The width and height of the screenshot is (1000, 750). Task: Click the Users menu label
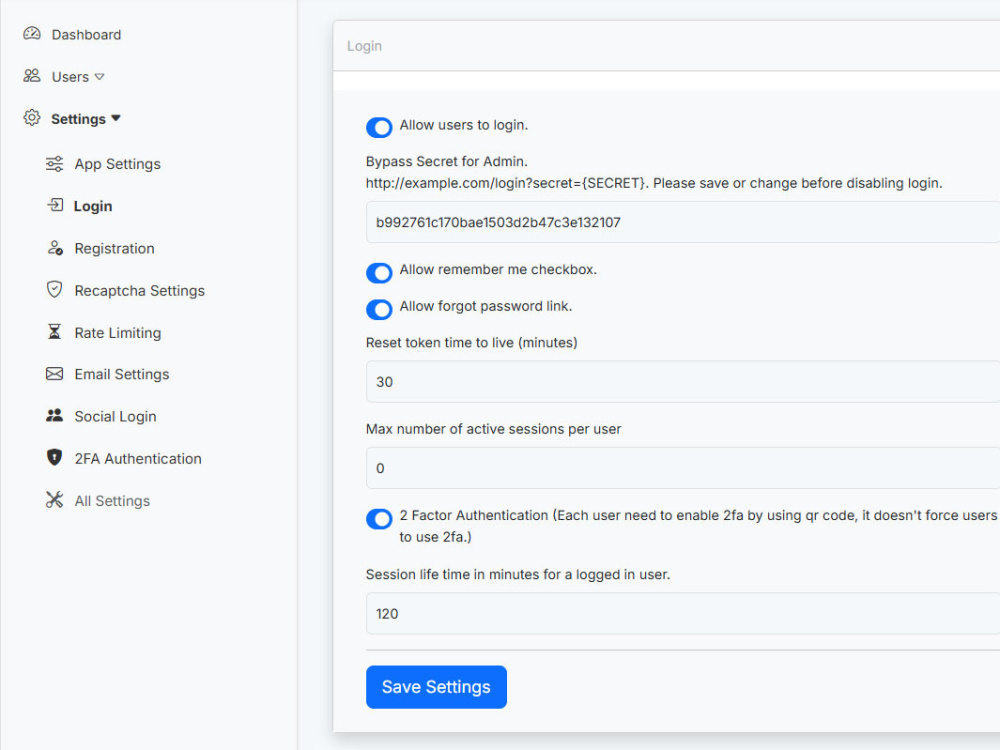click(x=70, y=77)
